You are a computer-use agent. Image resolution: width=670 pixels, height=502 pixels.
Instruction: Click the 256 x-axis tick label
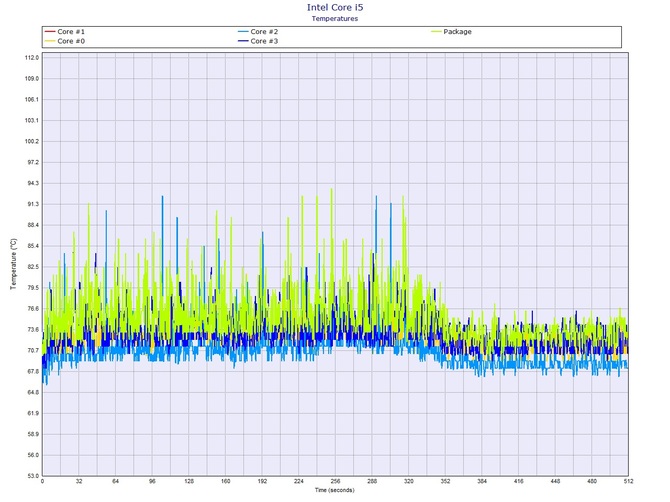pyautogui.click(x=335, y=481)
